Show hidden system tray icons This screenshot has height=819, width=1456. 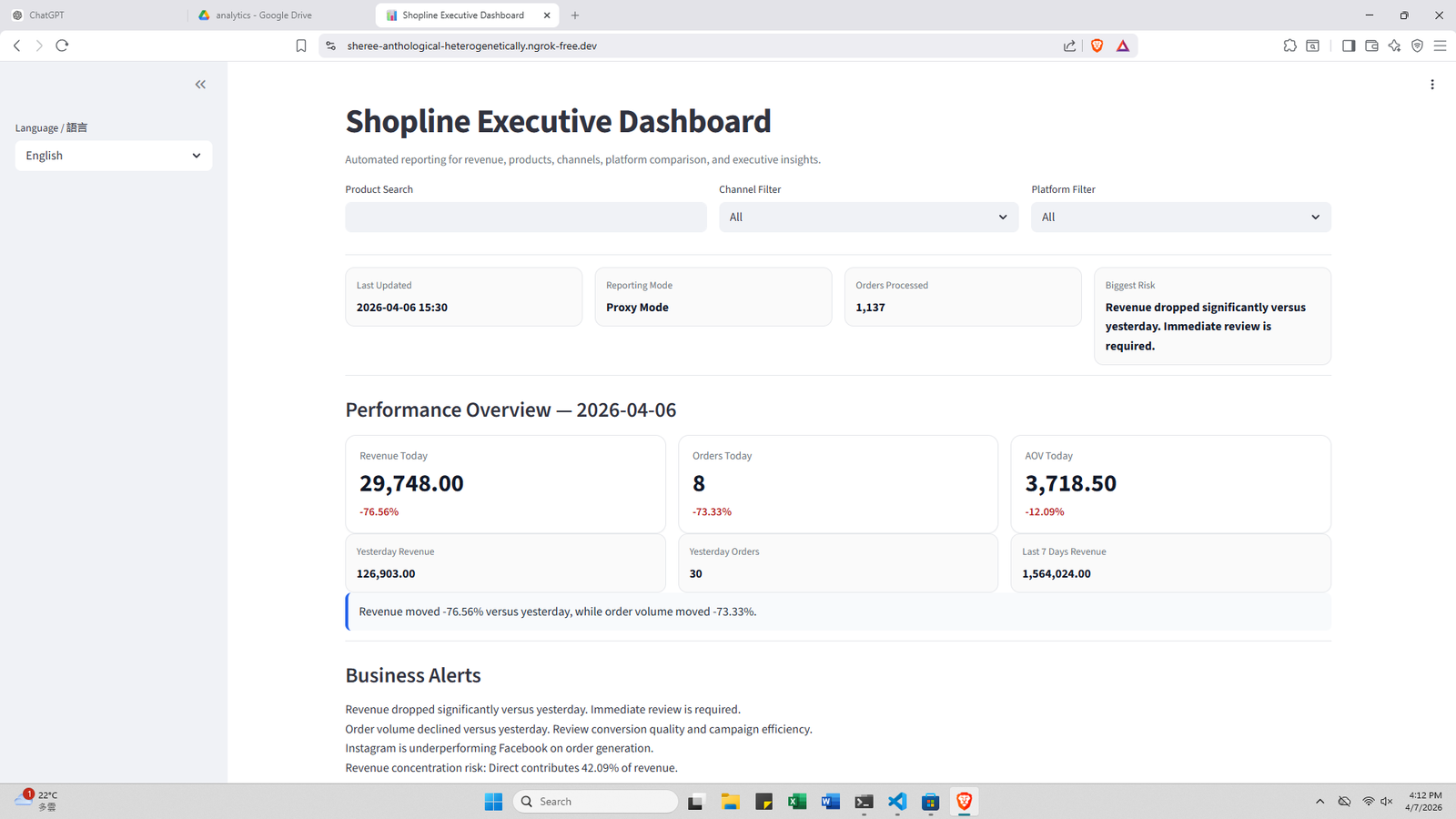(1319, 802)
